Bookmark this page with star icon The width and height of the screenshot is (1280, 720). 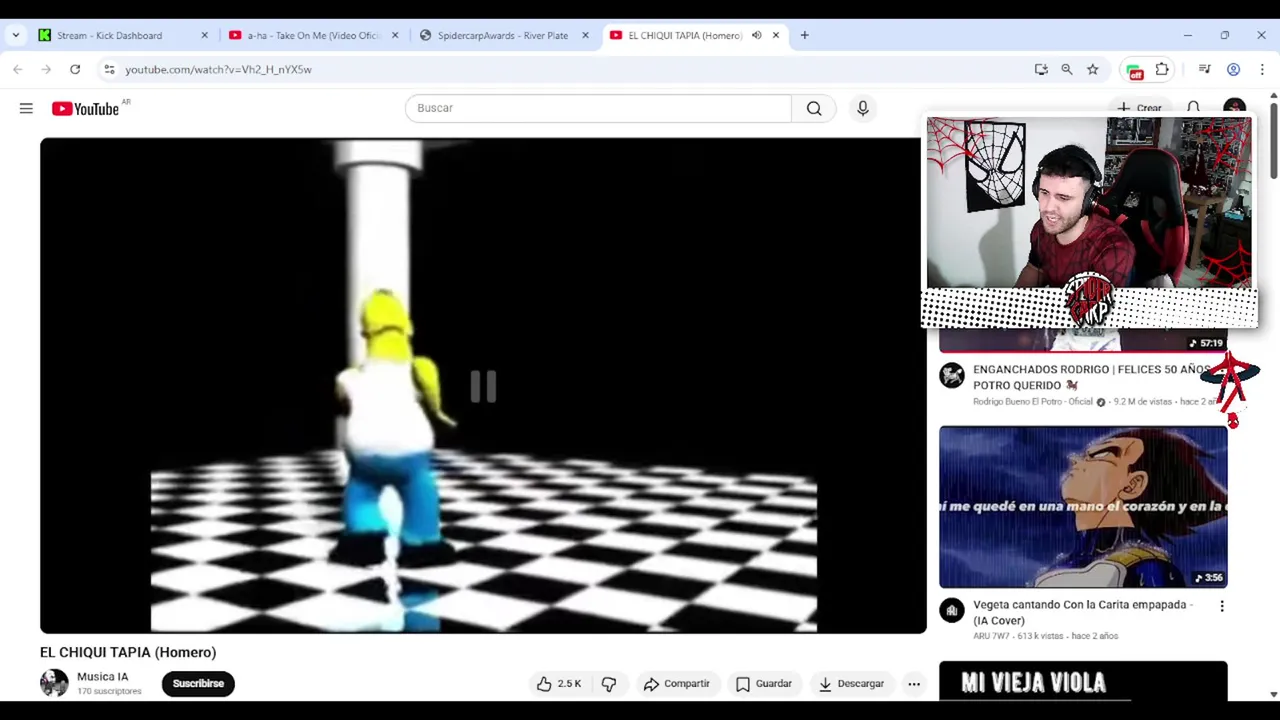click(1093, 69)
